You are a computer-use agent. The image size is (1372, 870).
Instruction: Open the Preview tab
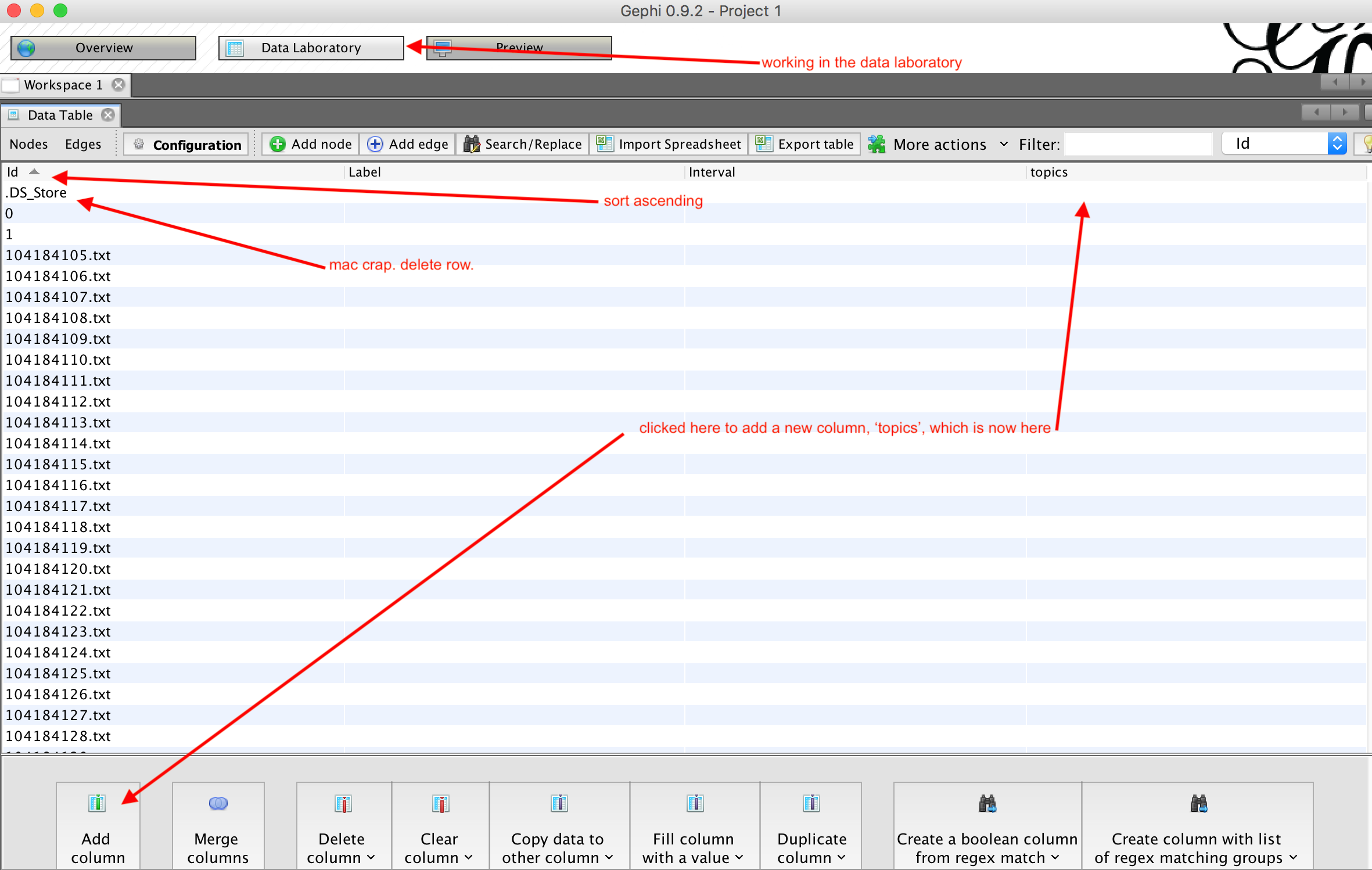point(519,48)
